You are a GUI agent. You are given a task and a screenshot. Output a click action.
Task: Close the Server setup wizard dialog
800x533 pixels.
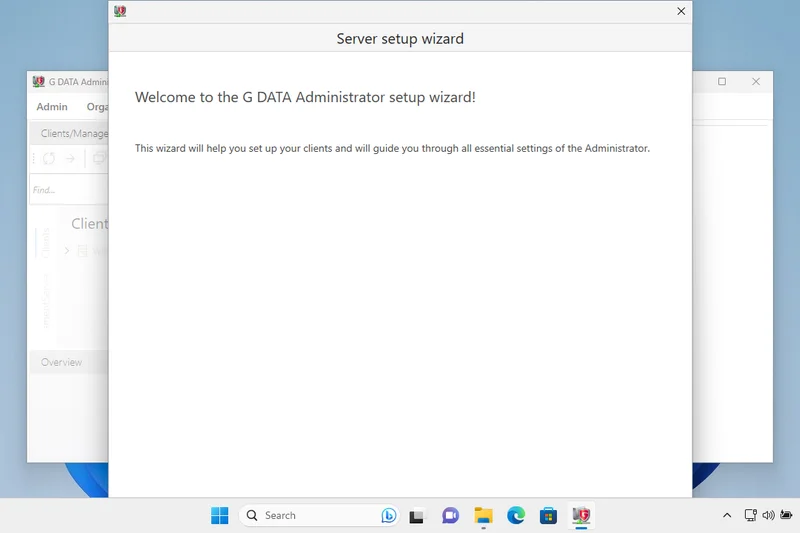[681, 11]
